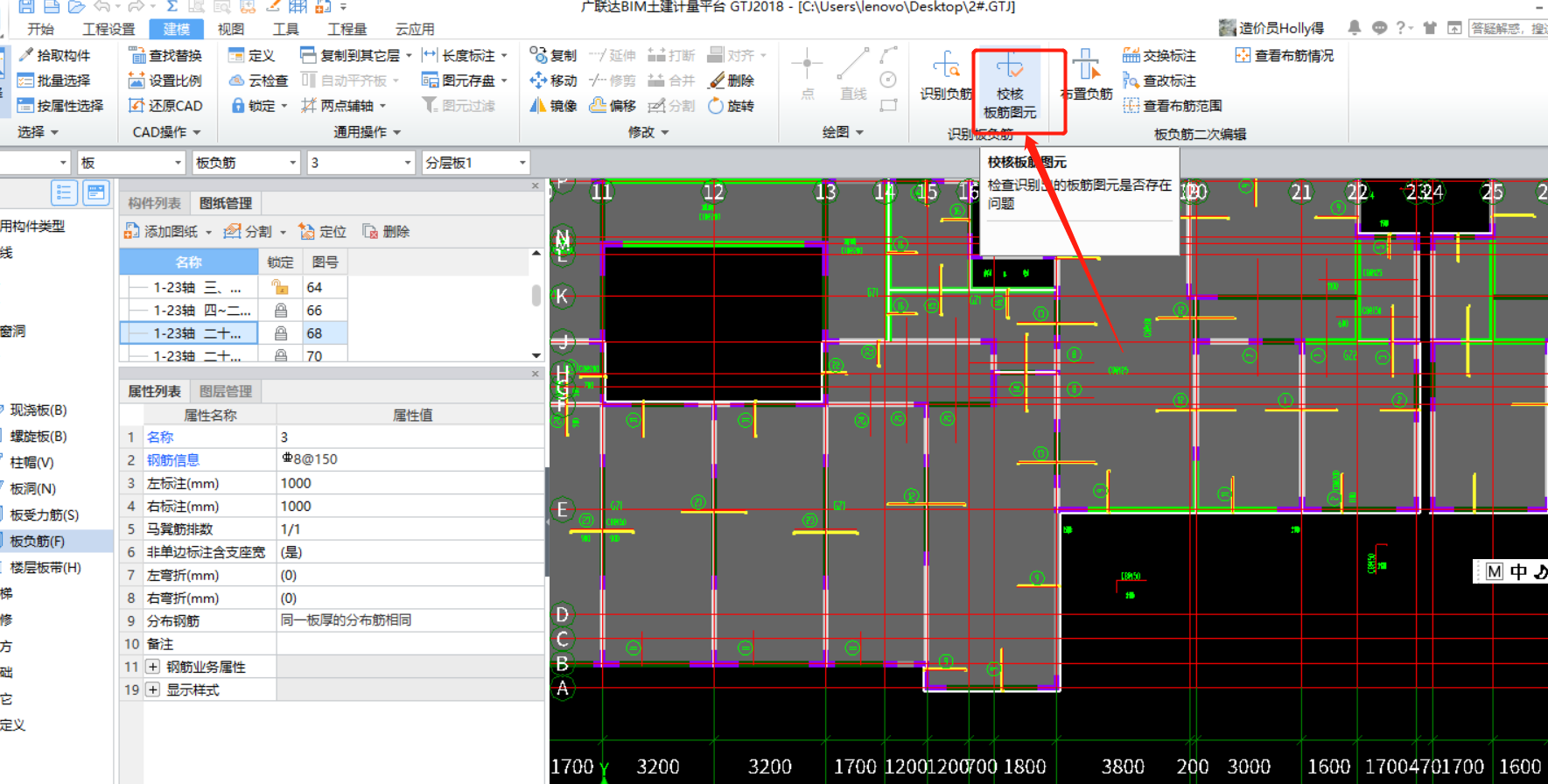Click the 拾取构件 (pick component) tool

54,55
